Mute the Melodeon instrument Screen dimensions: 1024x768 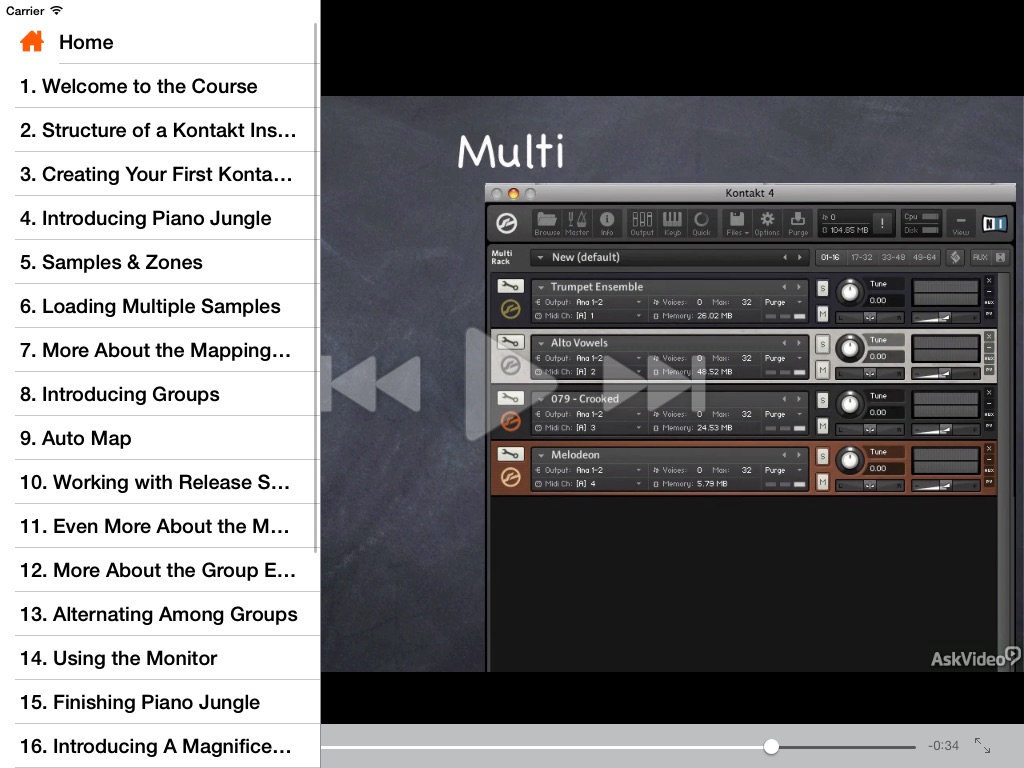(822, 482)
